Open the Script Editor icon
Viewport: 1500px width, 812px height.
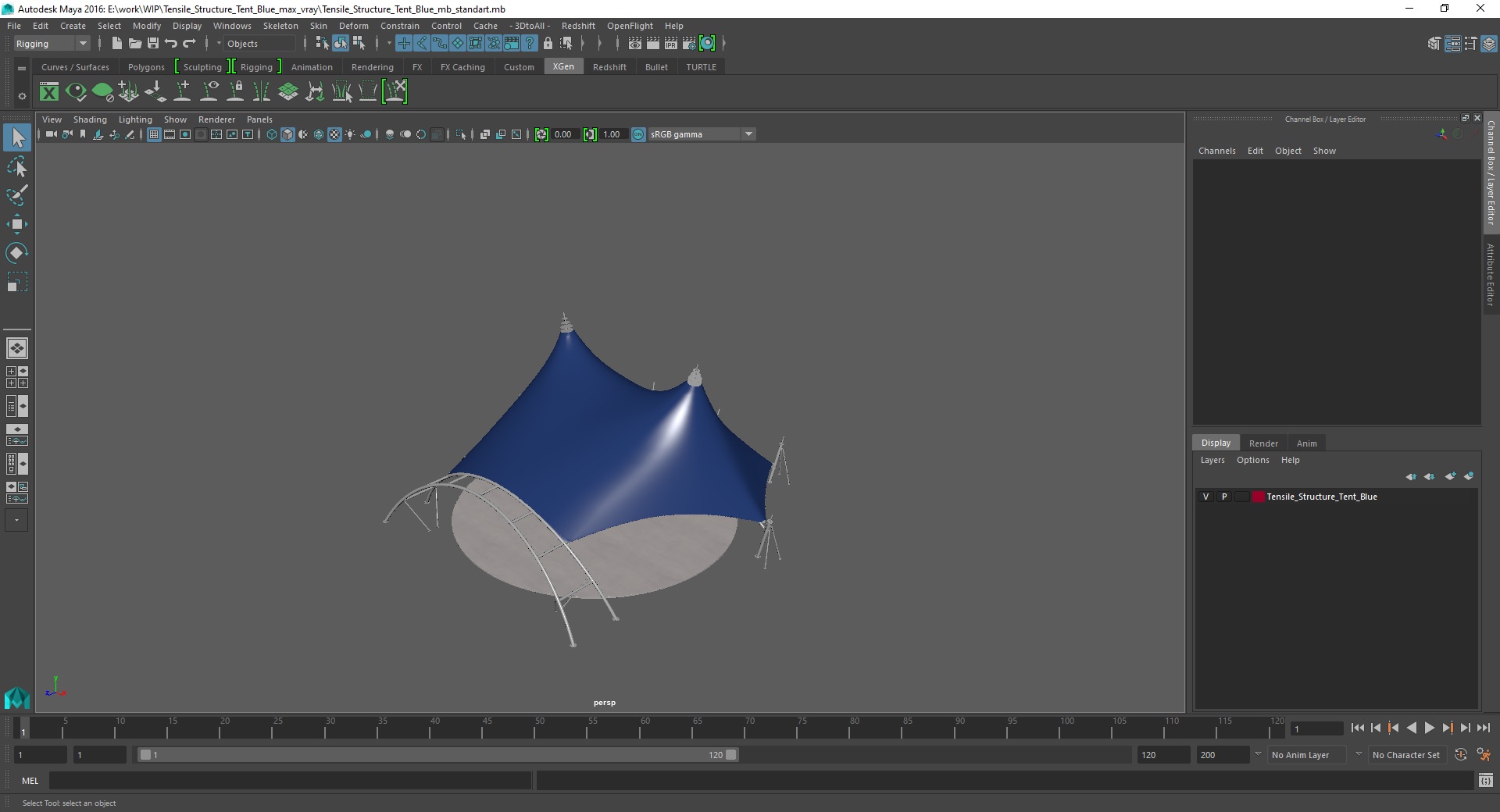click(1486, 780)
